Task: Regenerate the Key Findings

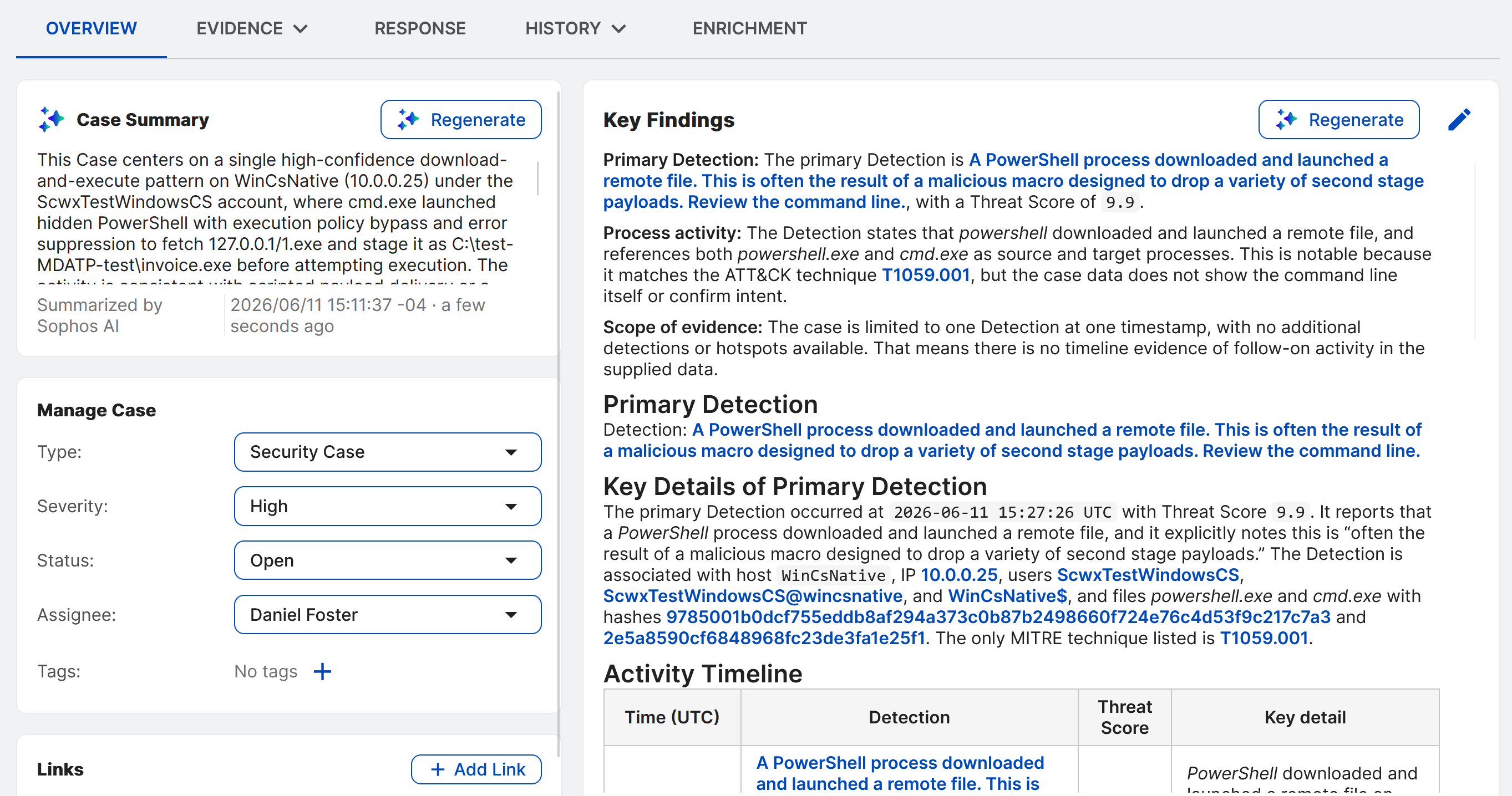Action: [1338, 119]
